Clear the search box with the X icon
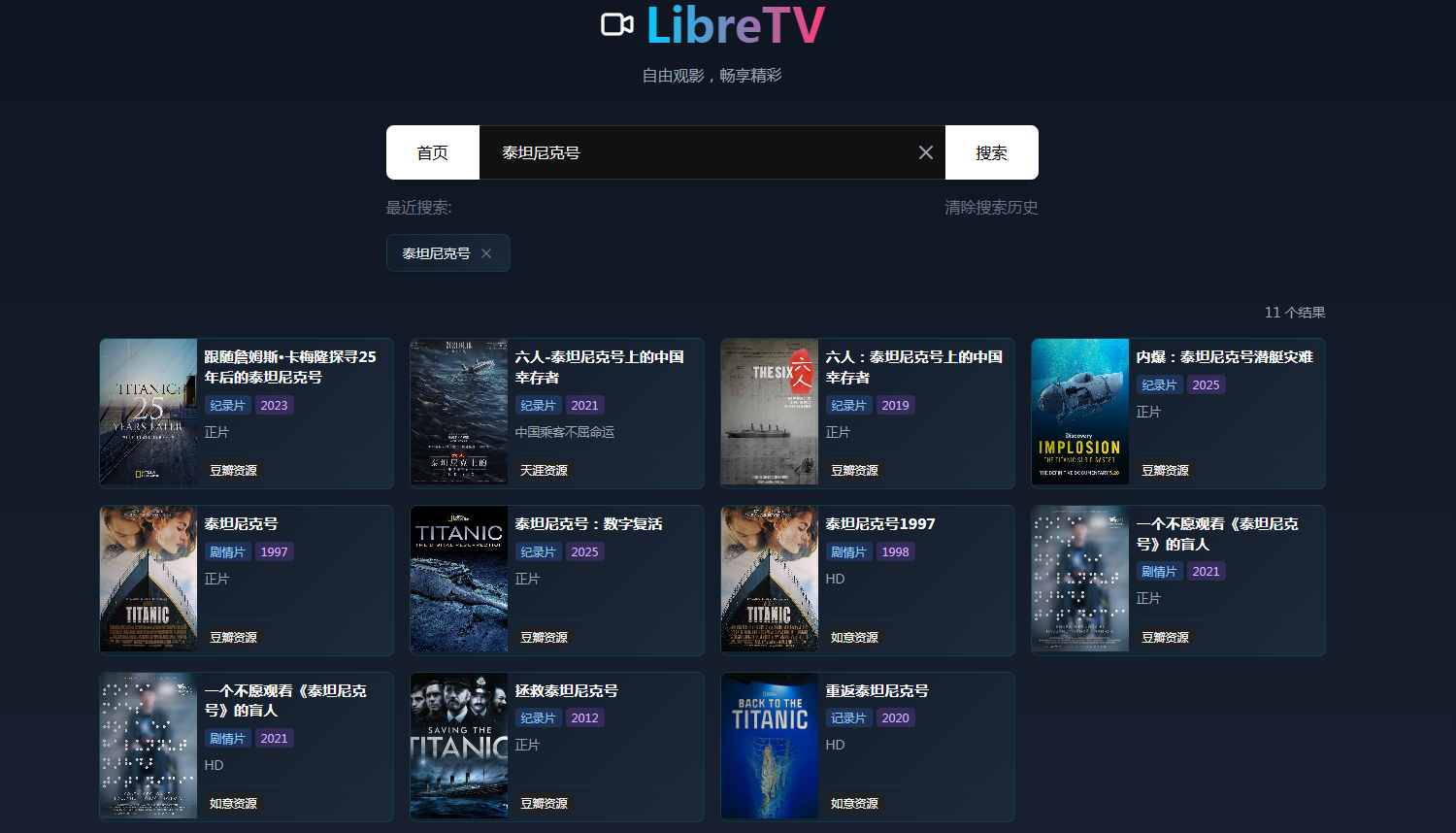 (x=926, y=152)
